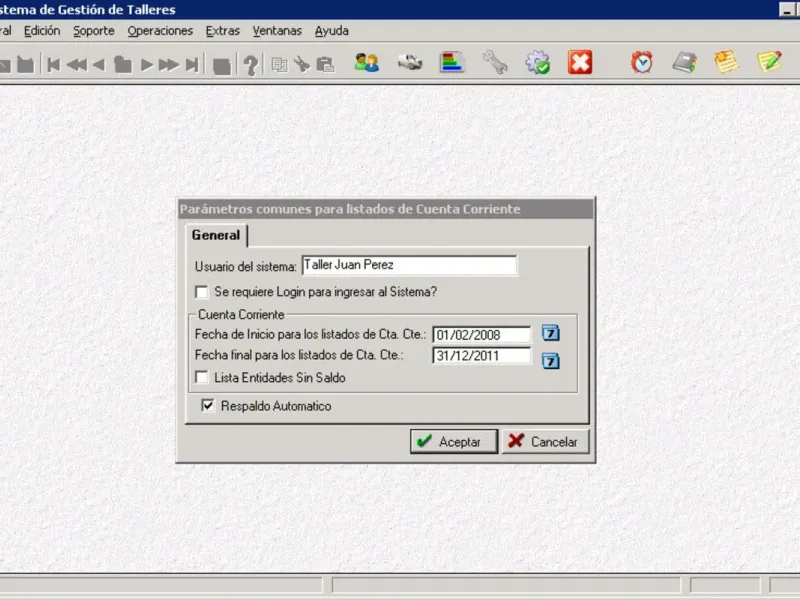Click the dialog title 'Parámetros comunes para listados'
The image size is (800, 600).
(349, 209)
